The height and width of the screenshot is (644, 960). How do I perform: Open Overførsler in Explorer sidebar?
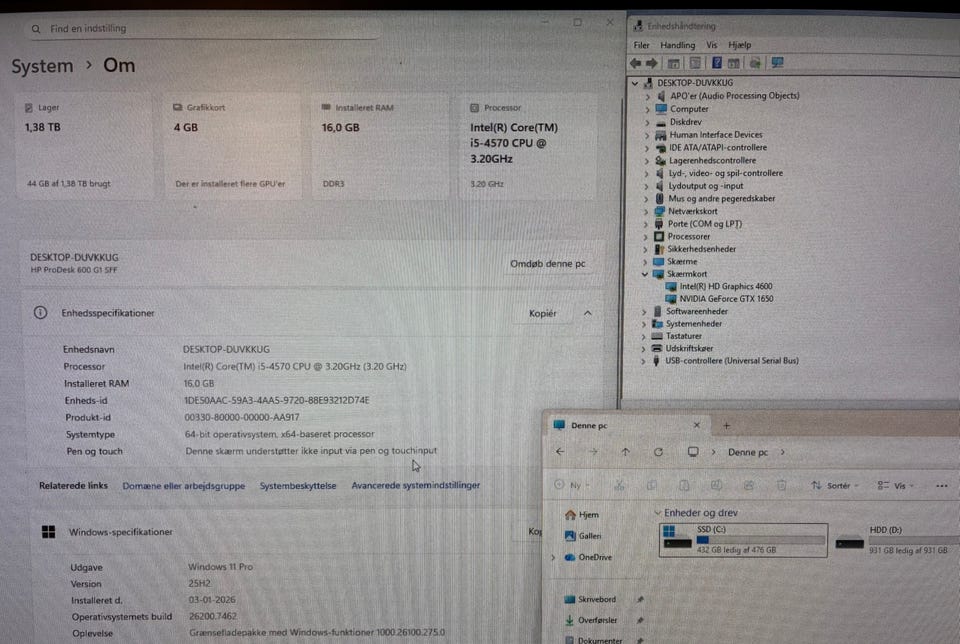[591, 620]
